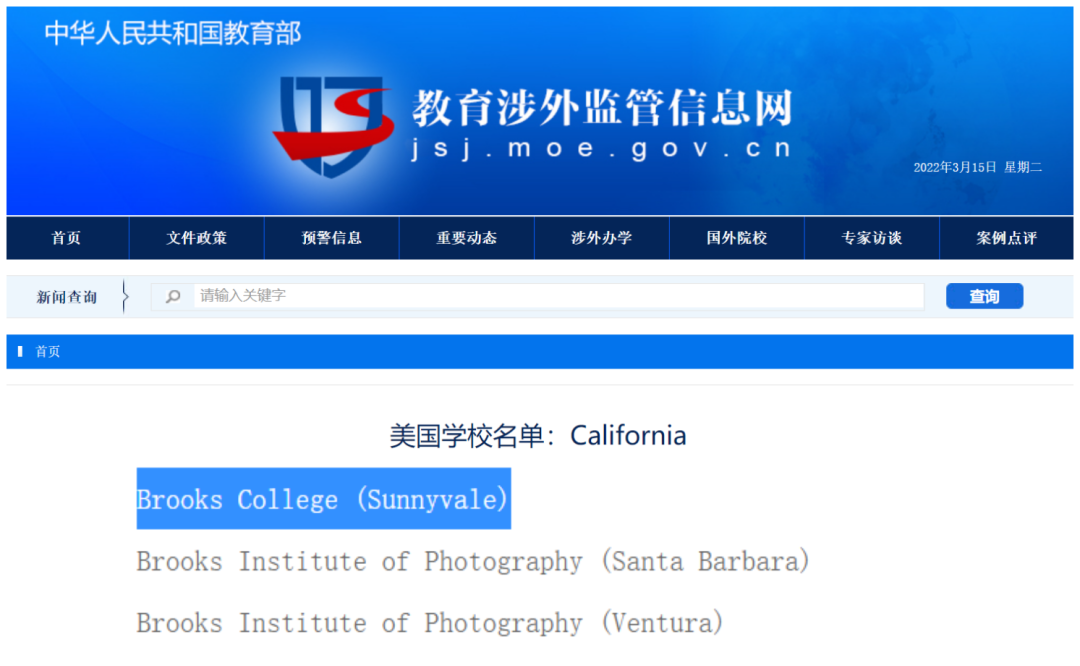Click the 新闻查询 label
Screen dimensions: 1080x666
pyautogui.click(x=67, y=297)
